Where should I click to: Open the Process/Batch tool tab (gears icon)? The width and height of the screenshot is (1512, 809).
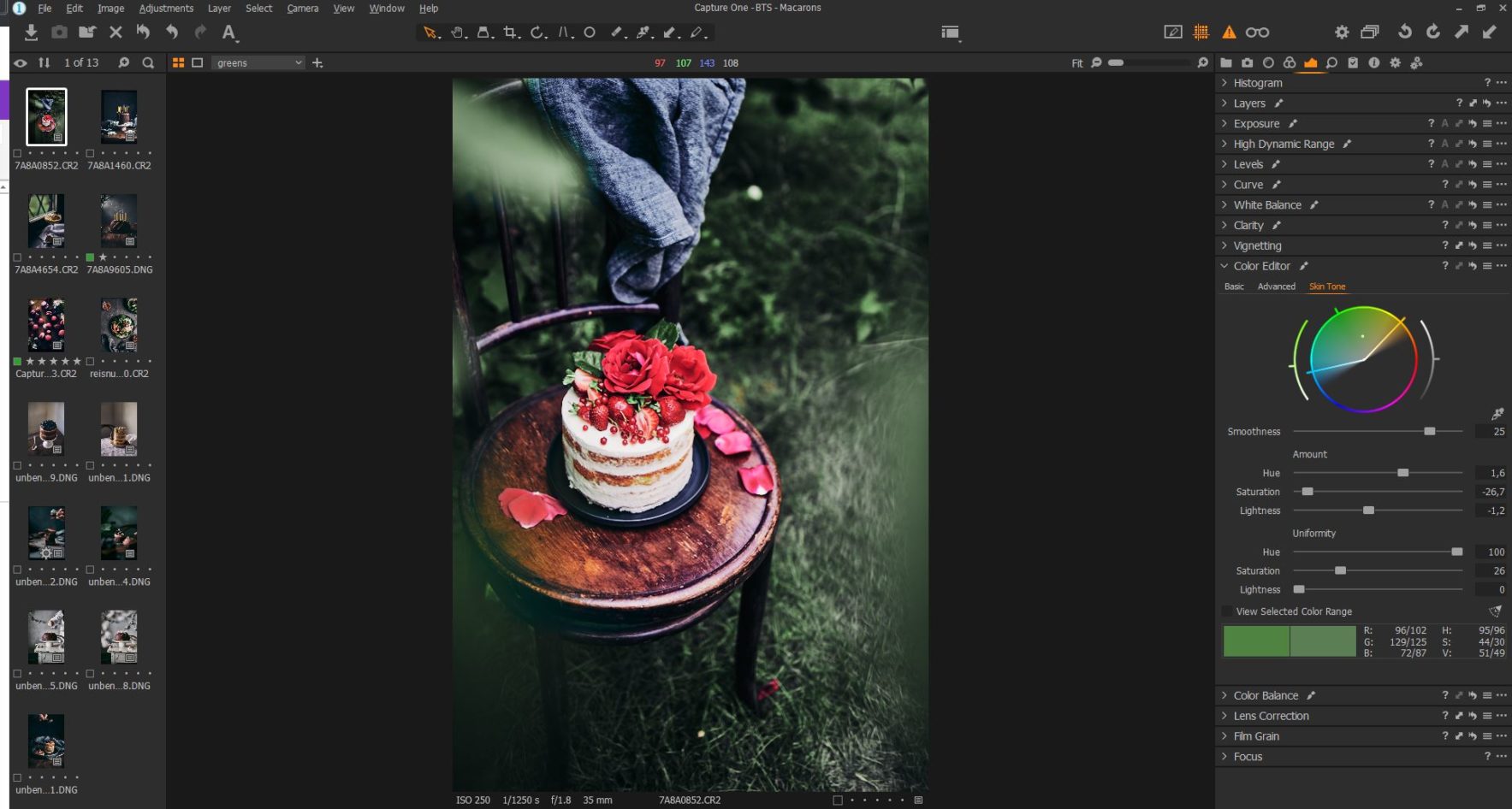1417,62
